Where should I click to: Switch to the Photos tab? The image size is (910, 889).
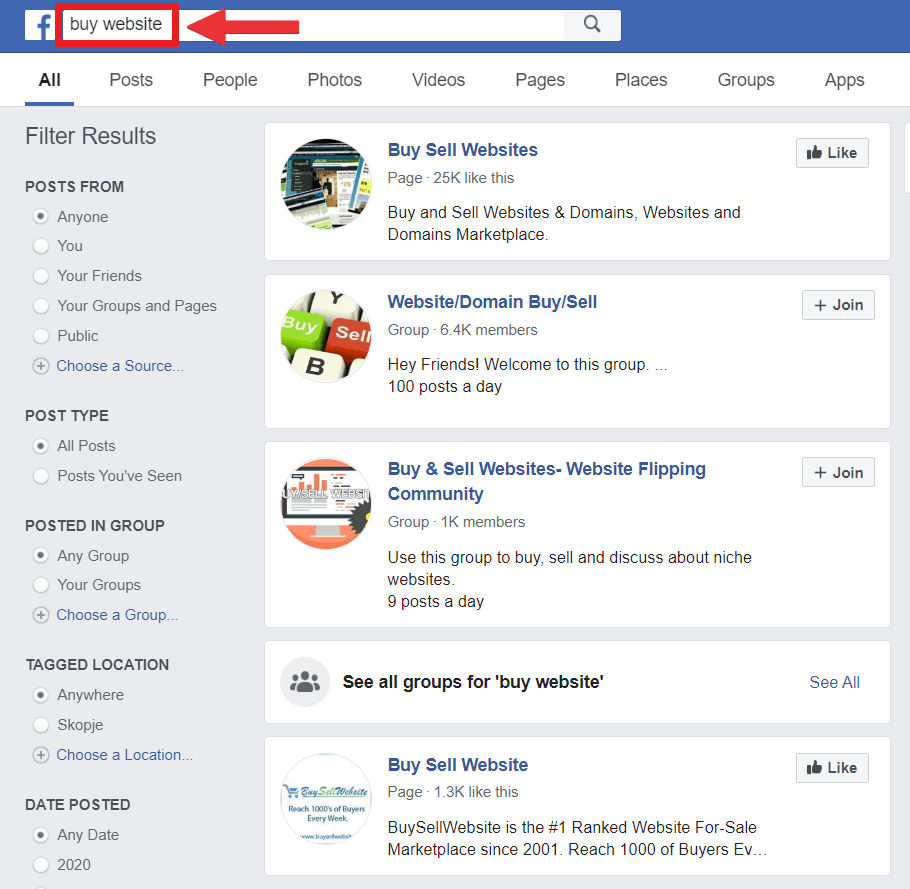pyautogui.click(x=334, y=79)
